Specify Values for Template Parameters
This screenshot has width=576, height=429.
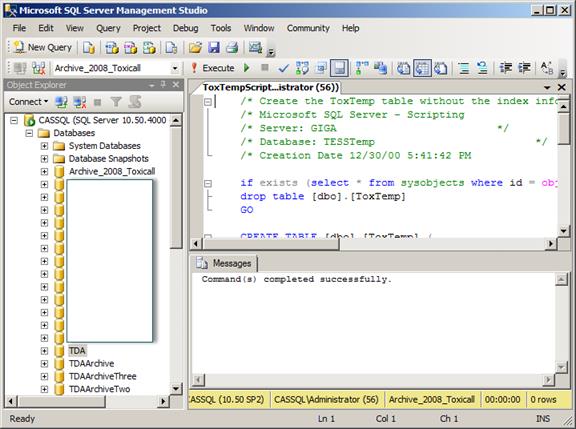547,68
